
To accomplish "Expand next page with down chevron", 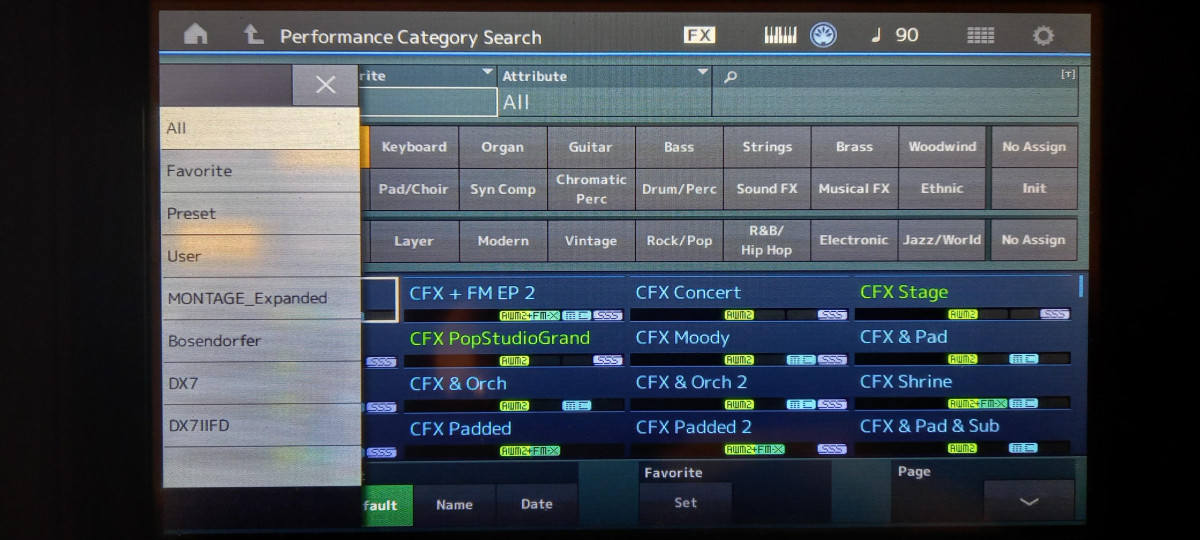I will (1028, 502).
